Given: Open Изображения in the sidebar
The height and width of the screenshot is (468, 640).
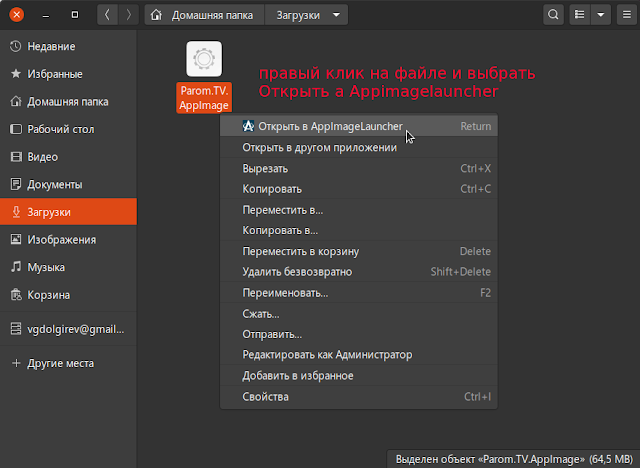Looking at the screenshot, I should point(69,240).
